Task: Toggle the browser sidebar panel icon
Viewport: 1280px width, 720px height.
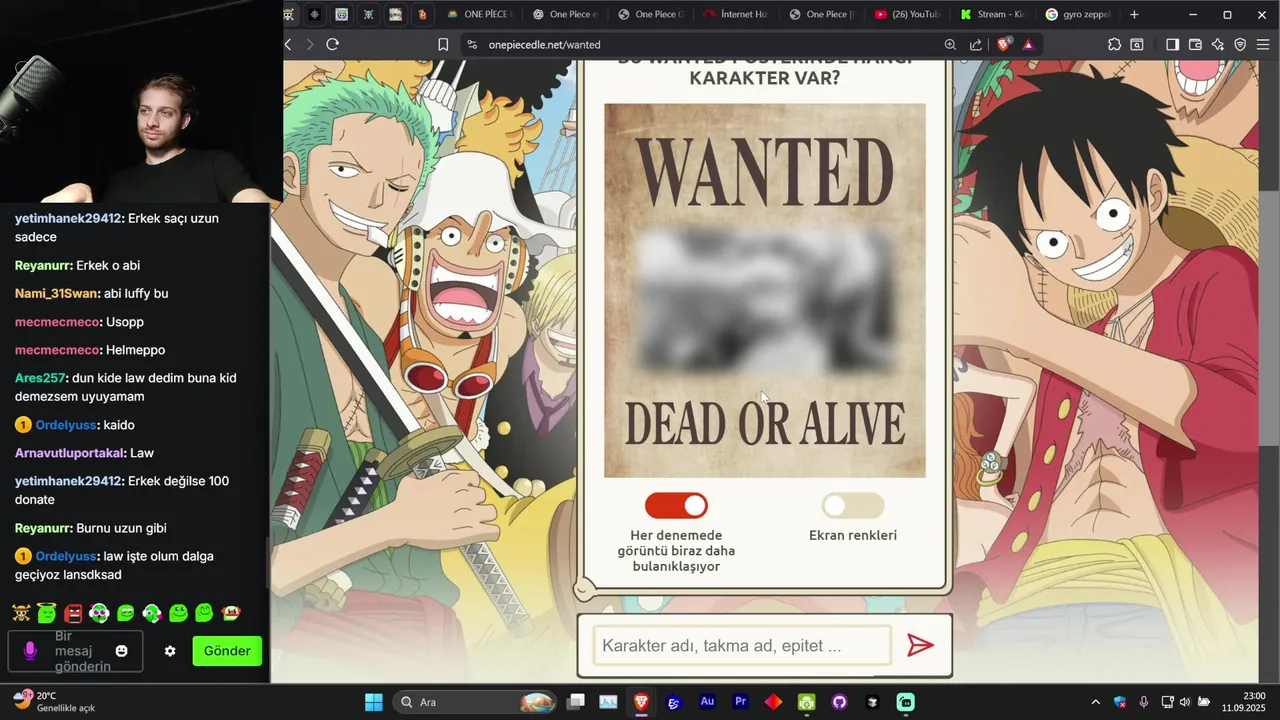Action: pos(1173,44)
